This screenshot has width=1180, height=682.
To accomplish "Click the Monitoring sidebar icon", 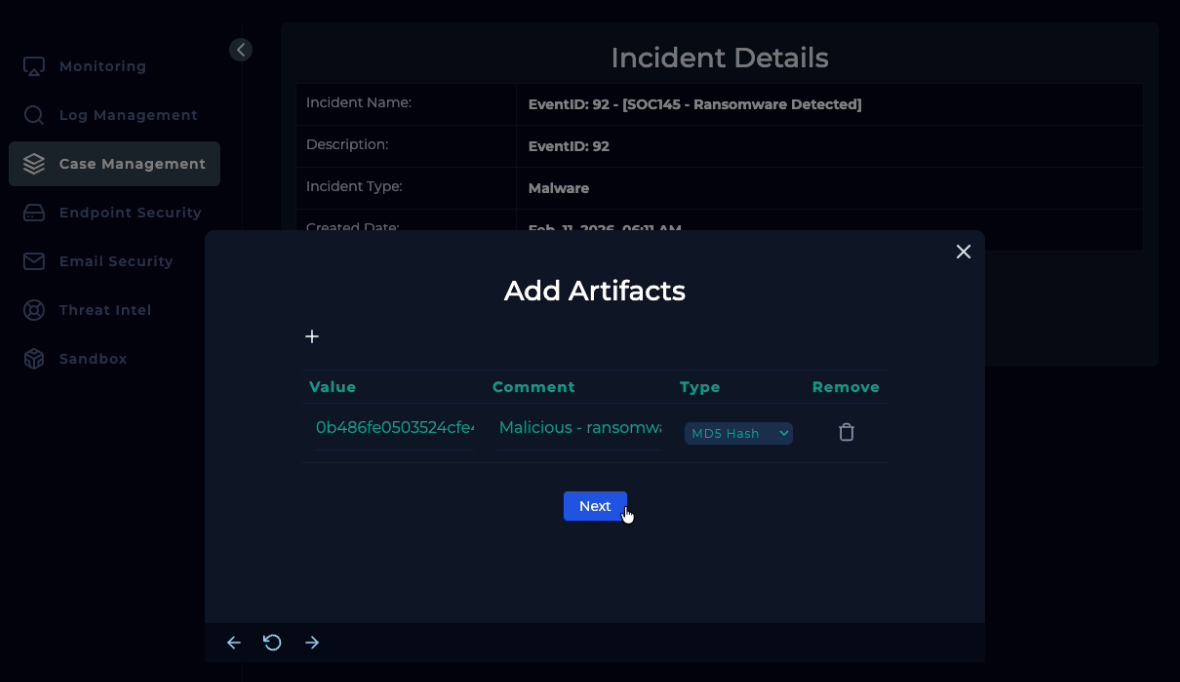I will pos(34,66).
